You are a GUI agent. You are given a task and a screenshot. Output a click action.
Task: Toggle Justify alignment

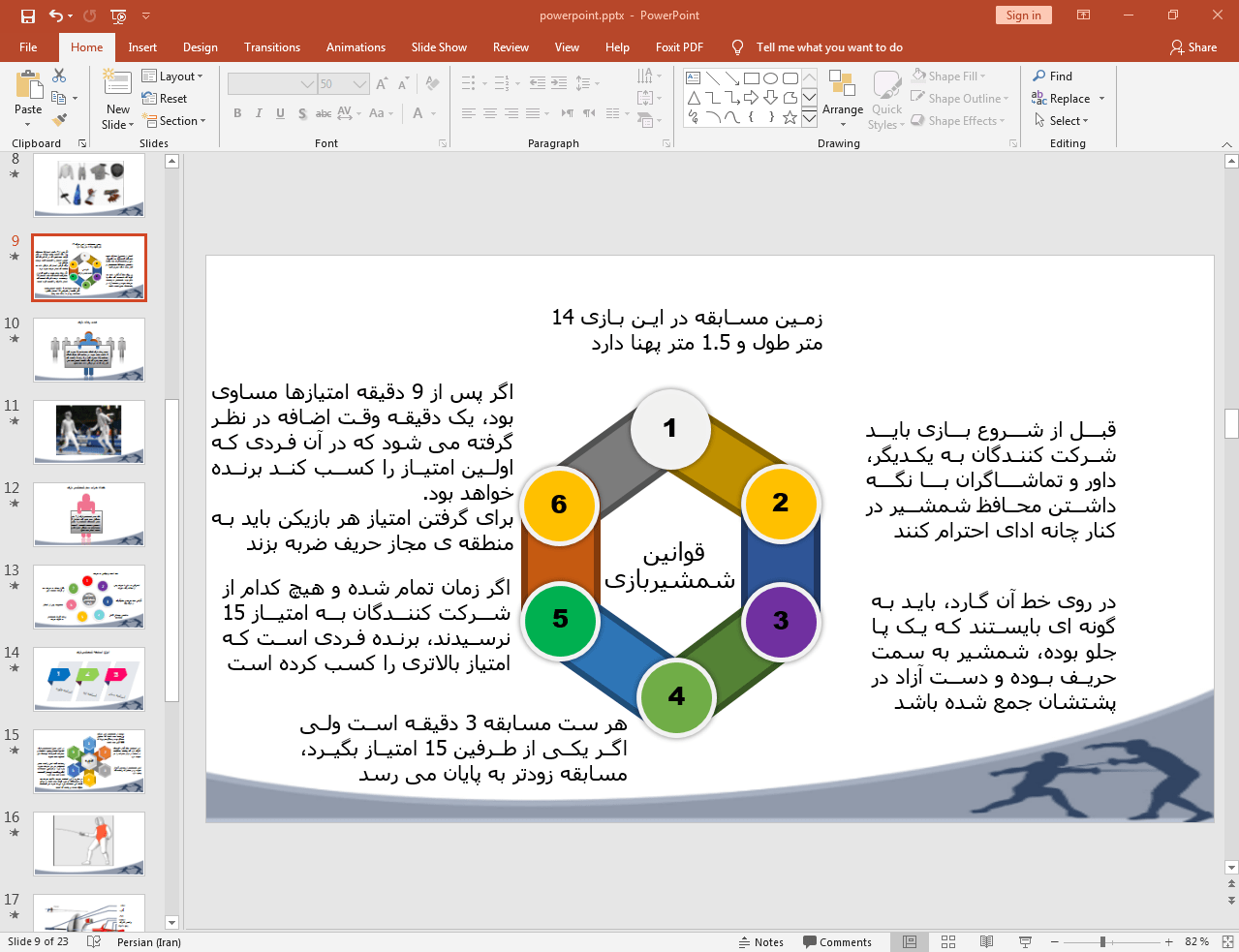[532, 113]
